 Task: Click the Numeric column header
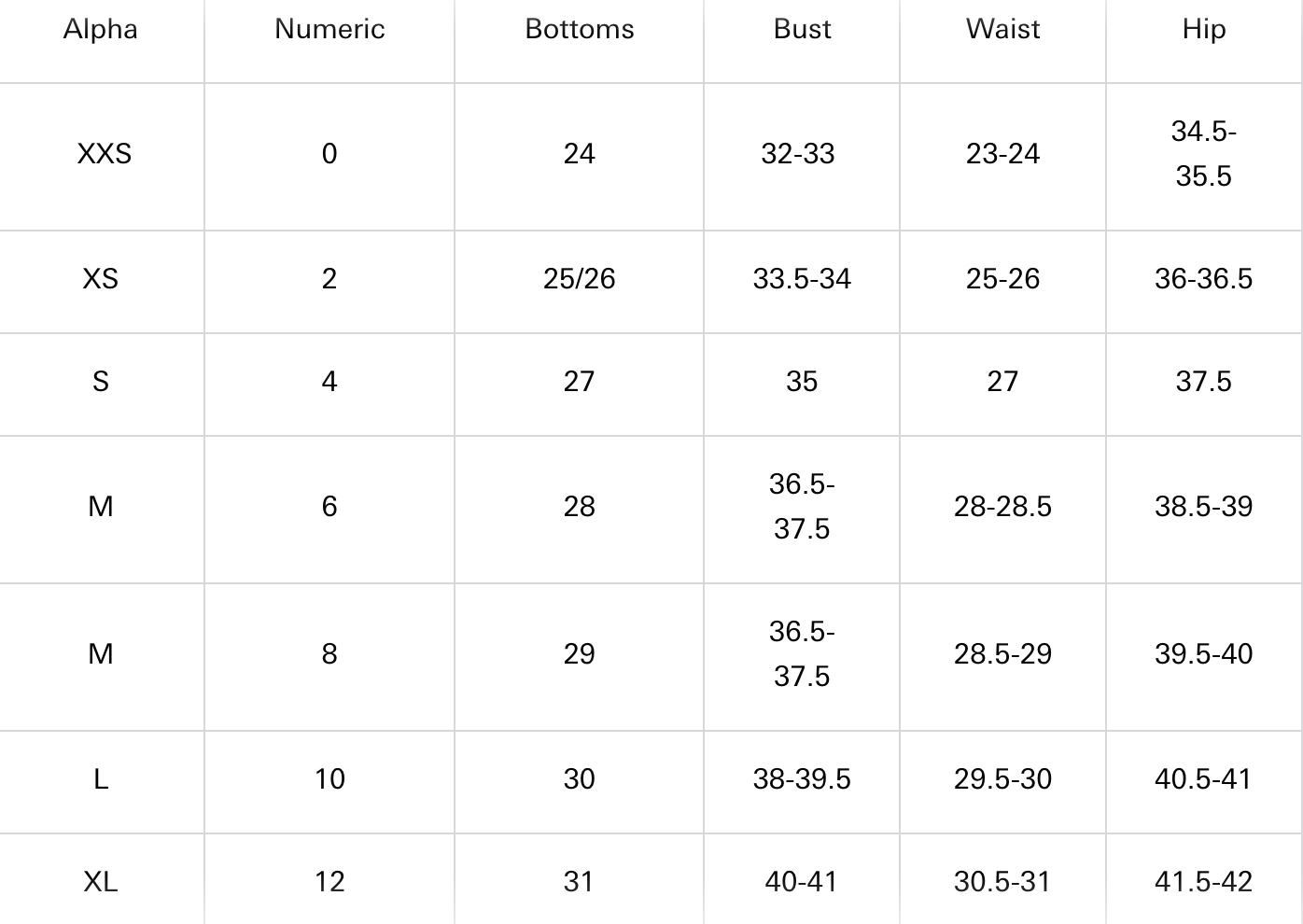click(x=329, y=29)
